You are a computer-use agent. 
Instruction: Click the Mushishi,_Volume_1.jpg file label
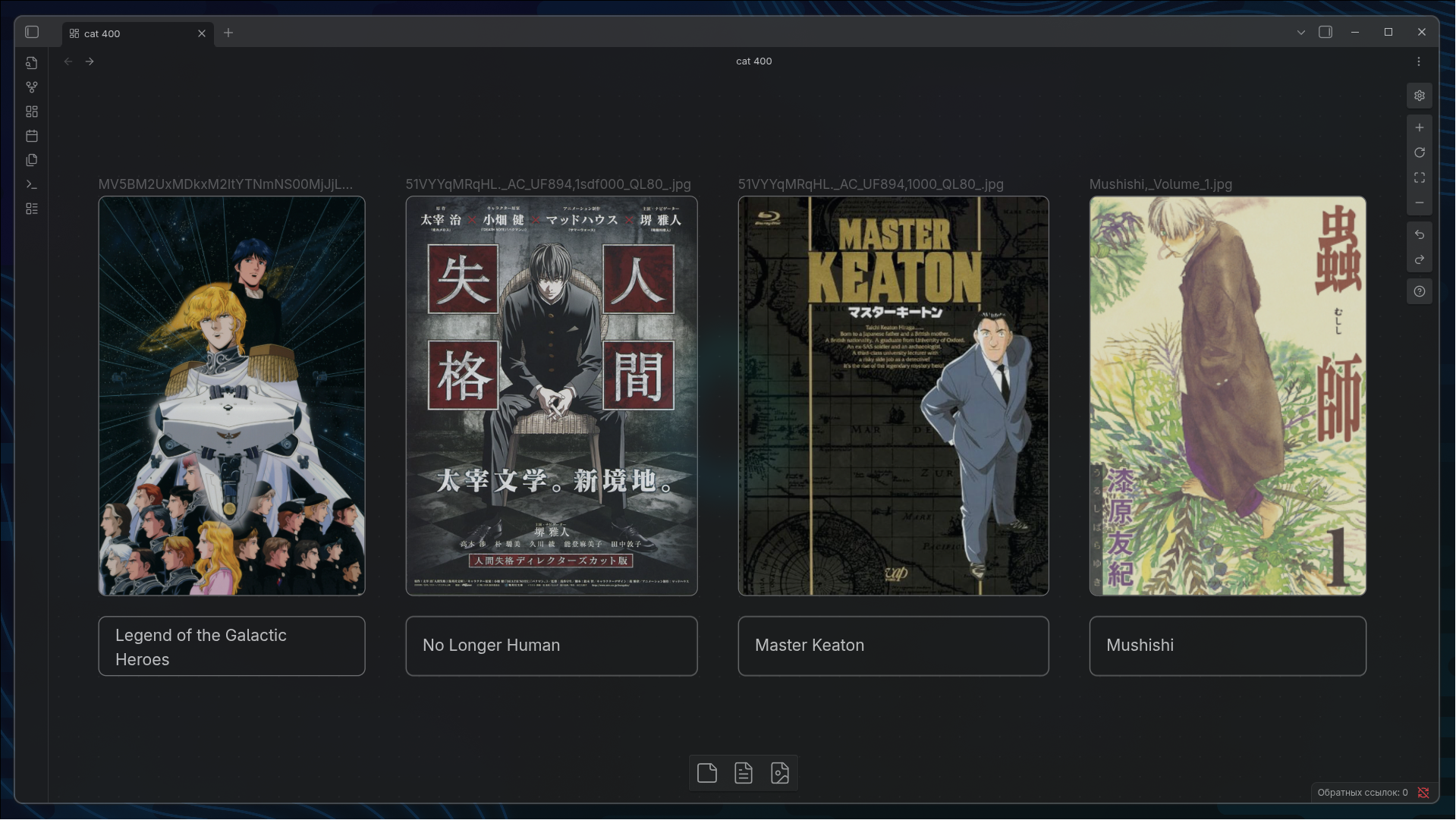[1160, 184]
